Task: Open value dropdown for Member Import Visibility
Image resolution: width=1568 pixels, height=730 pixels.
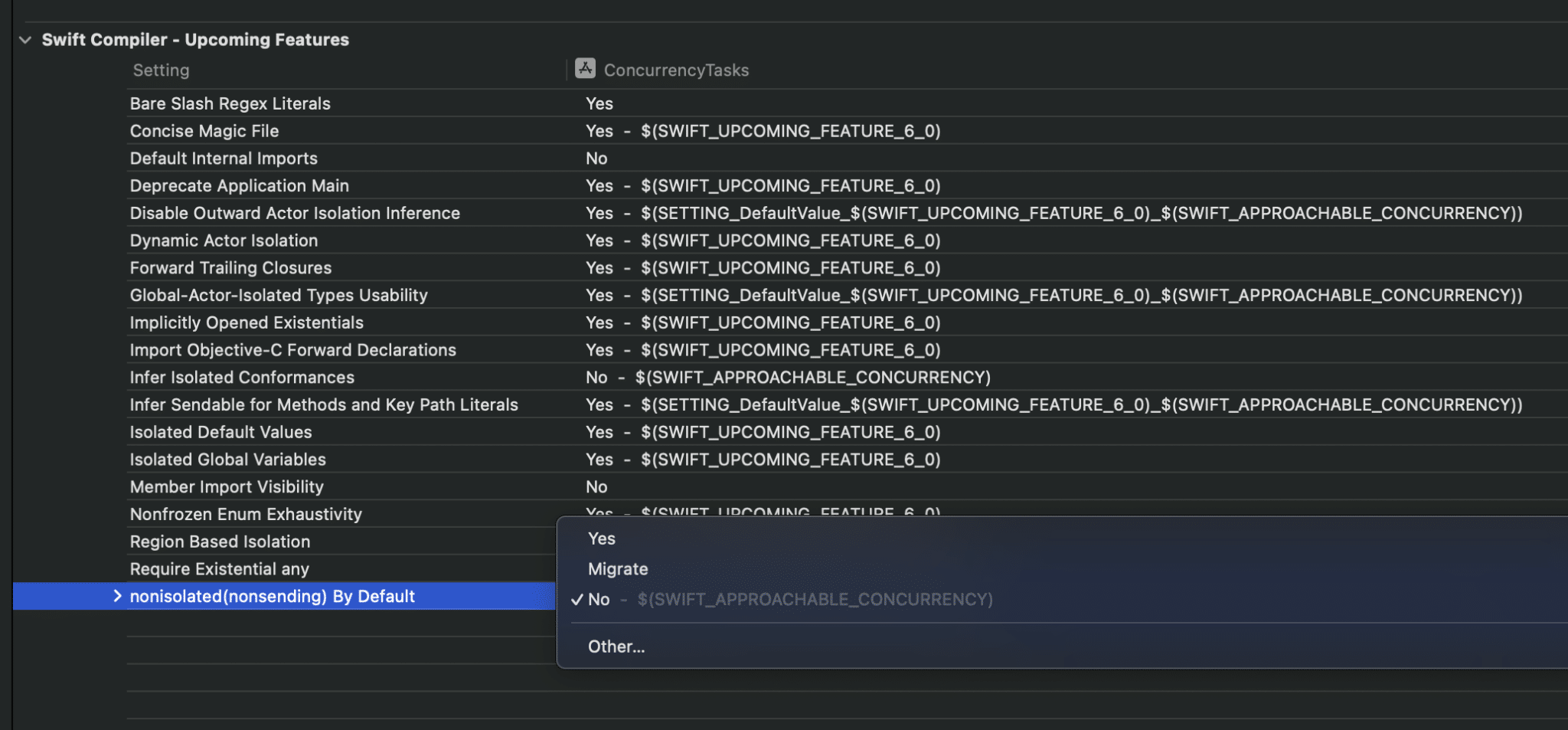Action: coord(596,487)
